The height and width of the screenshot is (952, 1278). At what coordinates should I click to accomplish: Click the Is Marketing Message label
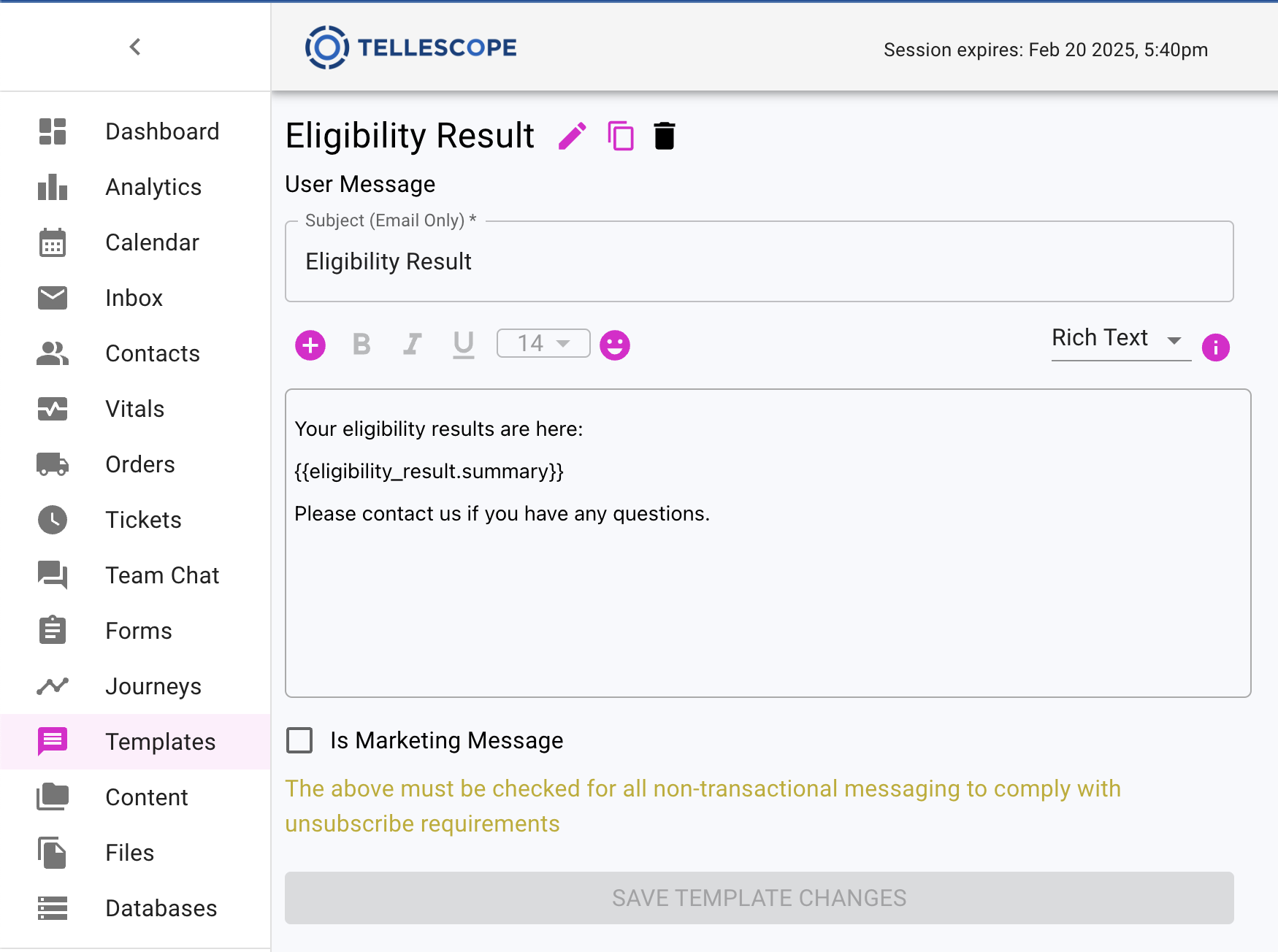(x=446, y=740)
